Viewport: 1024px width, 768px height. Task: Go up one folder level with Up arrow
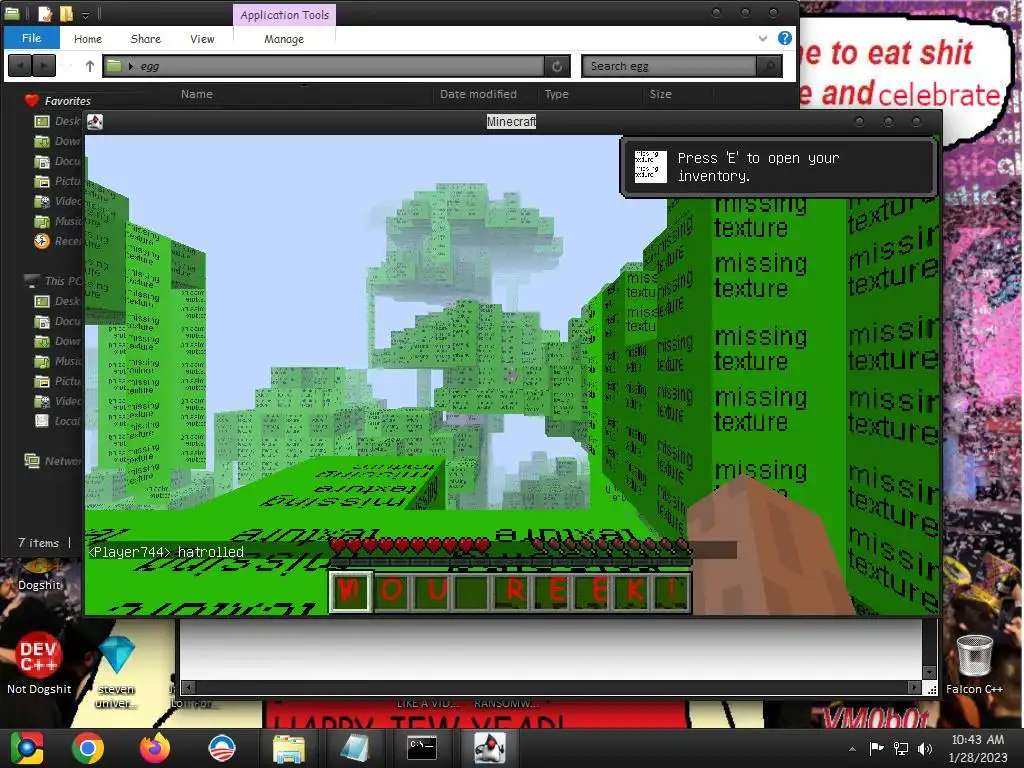tap(90, 65)
